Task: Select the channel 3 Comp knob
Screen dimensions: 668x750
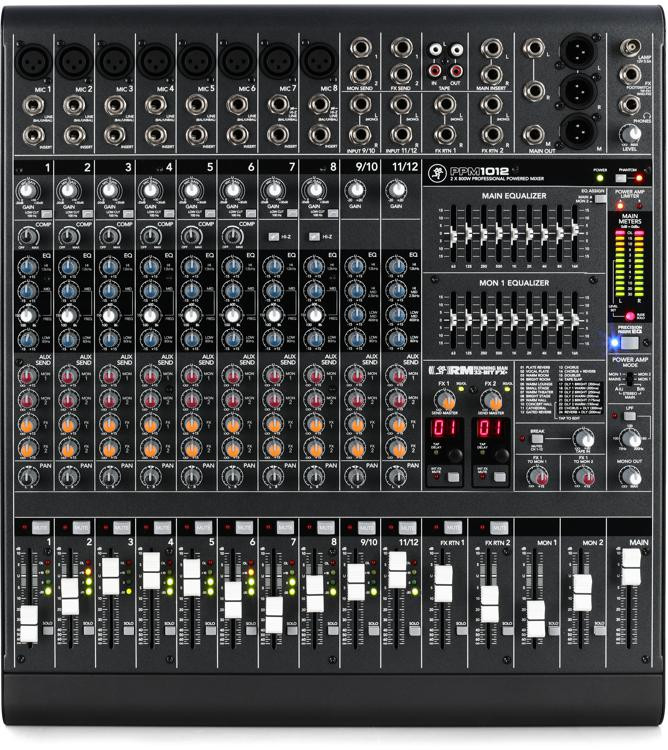Action: [x=110, y=237]
